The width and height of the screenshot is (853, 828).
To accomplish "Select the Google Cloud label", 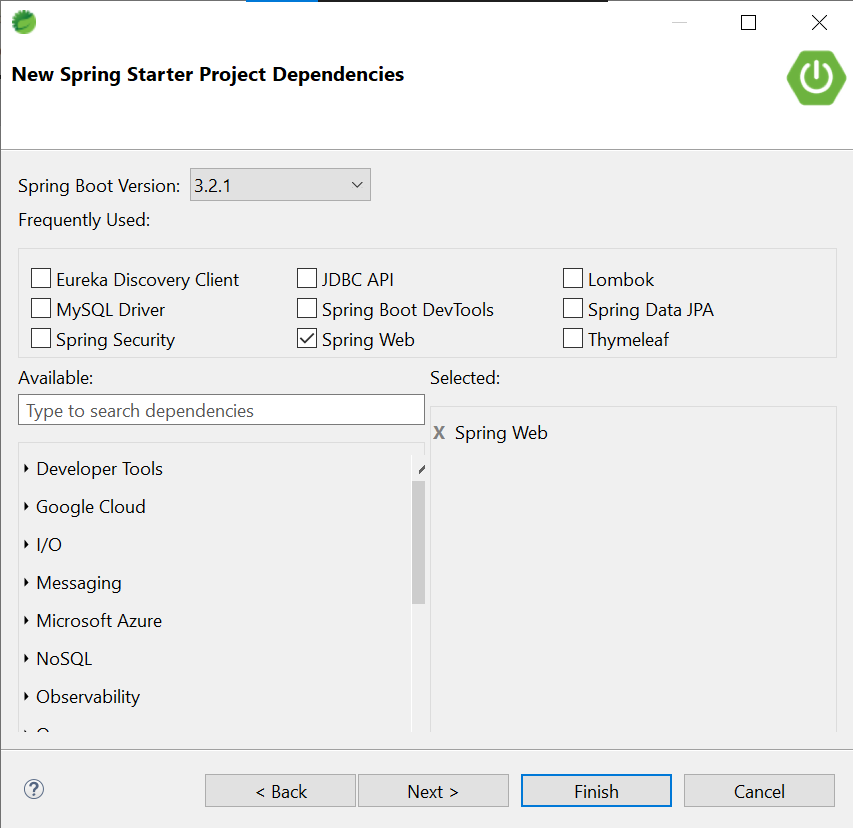I will point(91,507).
